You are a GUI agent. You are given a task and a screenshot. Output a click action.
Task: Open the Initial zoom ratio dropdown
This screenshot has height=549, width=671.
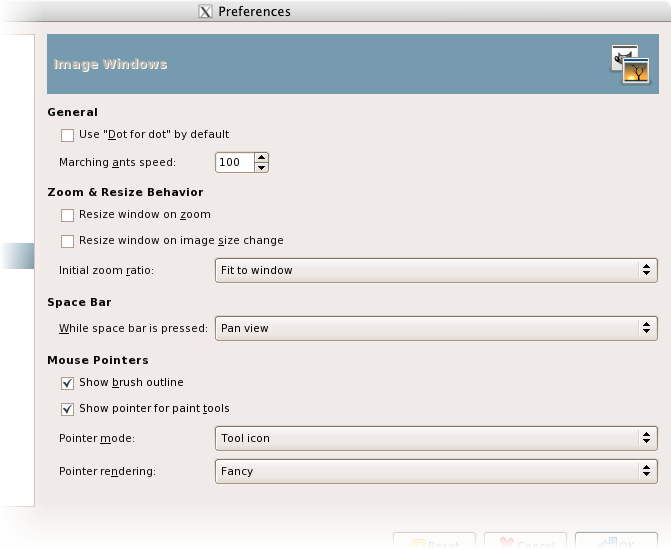click(436, 270)
